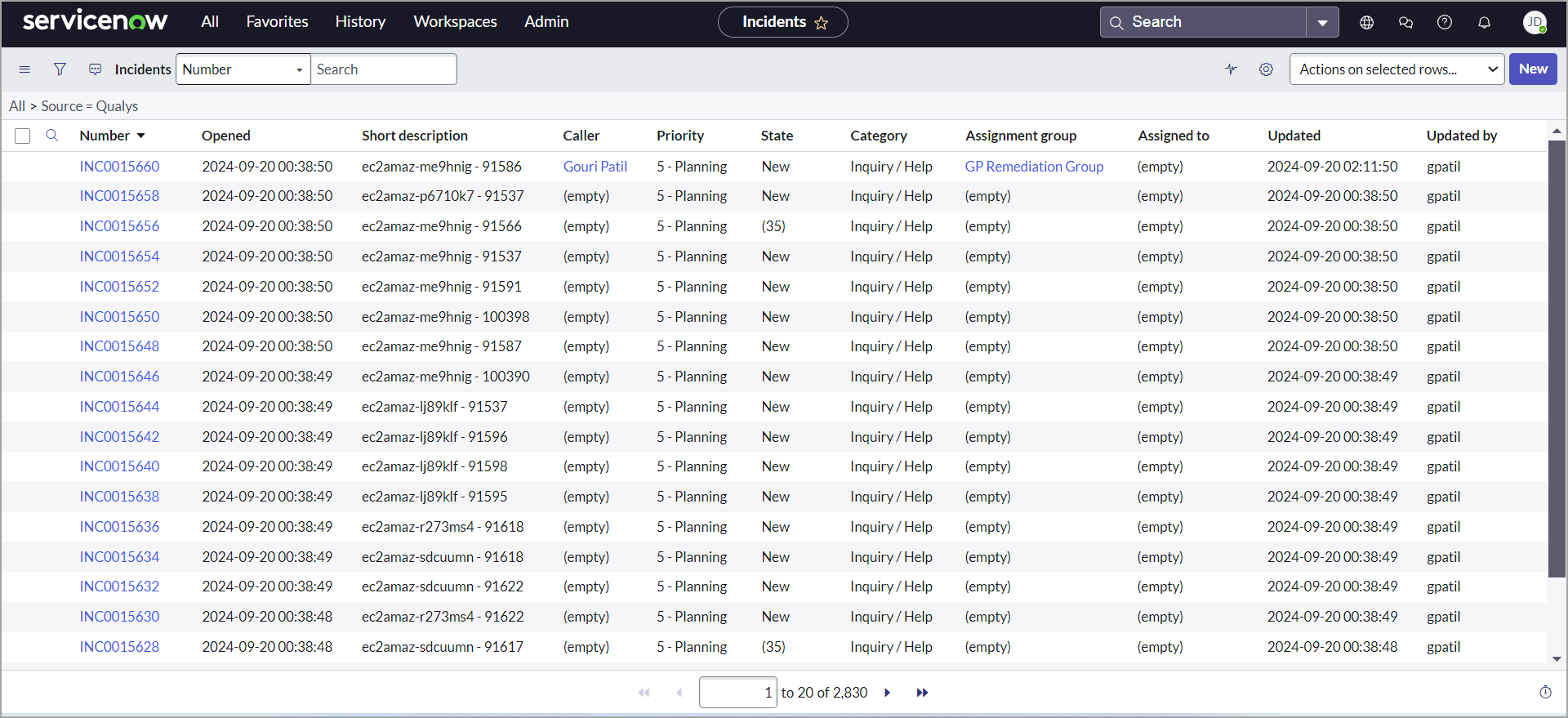Open incident INC0015660

click(x=119, y=167)
